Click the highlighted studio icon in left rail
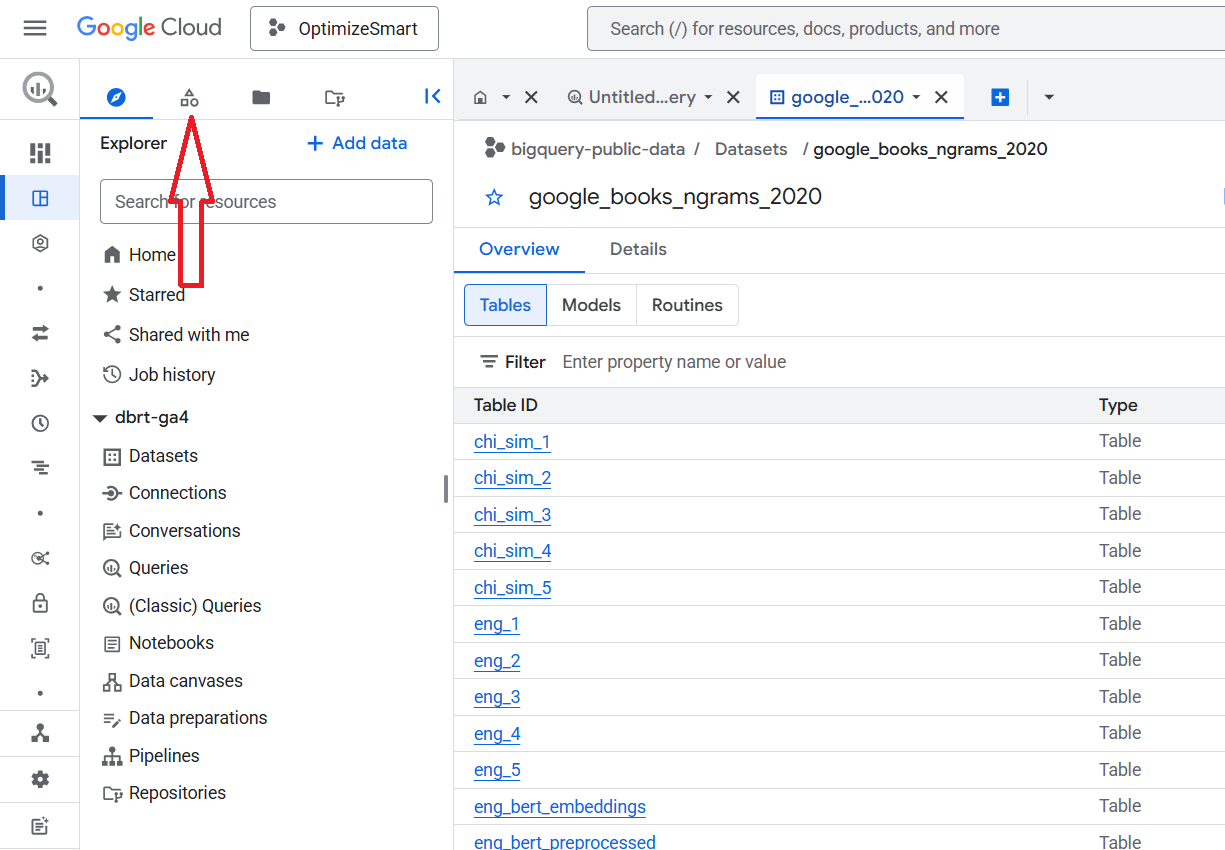 (x=40, y=198)
